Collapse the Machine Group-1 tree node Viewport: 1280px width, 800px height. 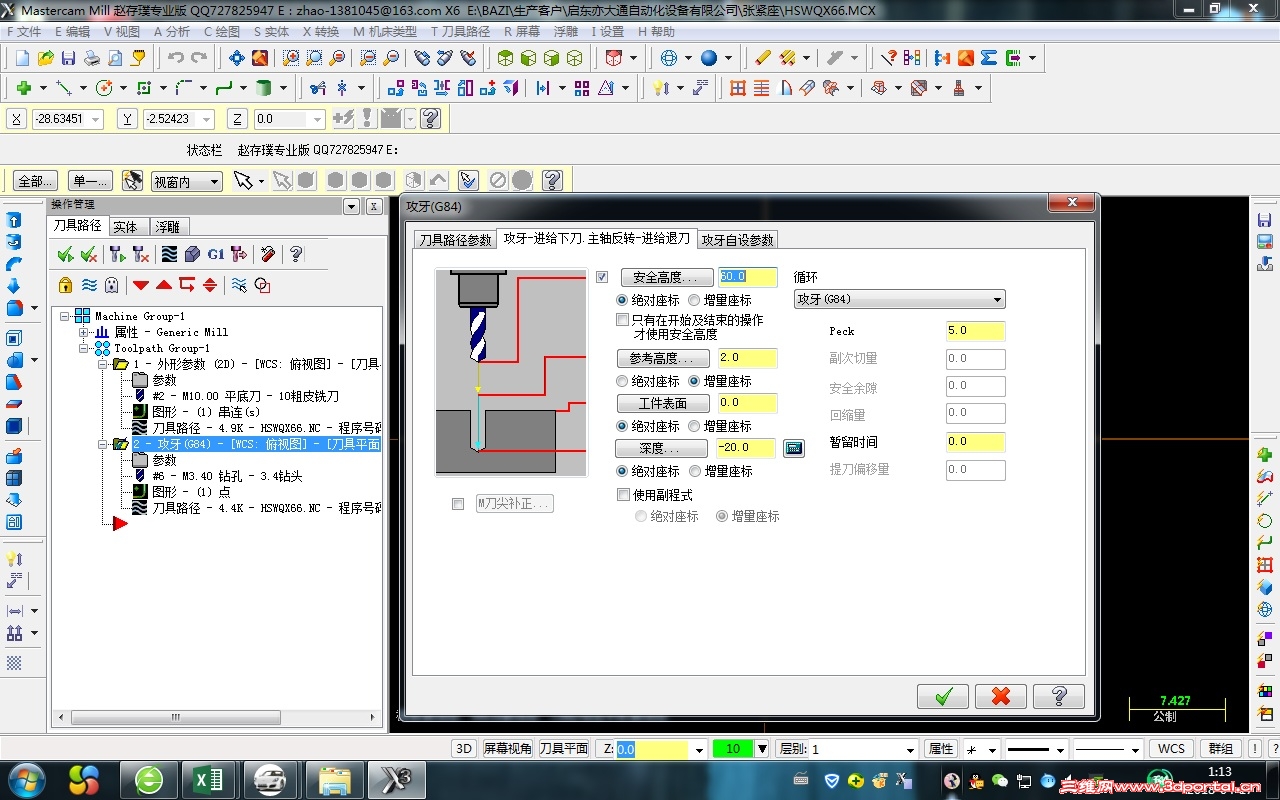tap(65, 316)
